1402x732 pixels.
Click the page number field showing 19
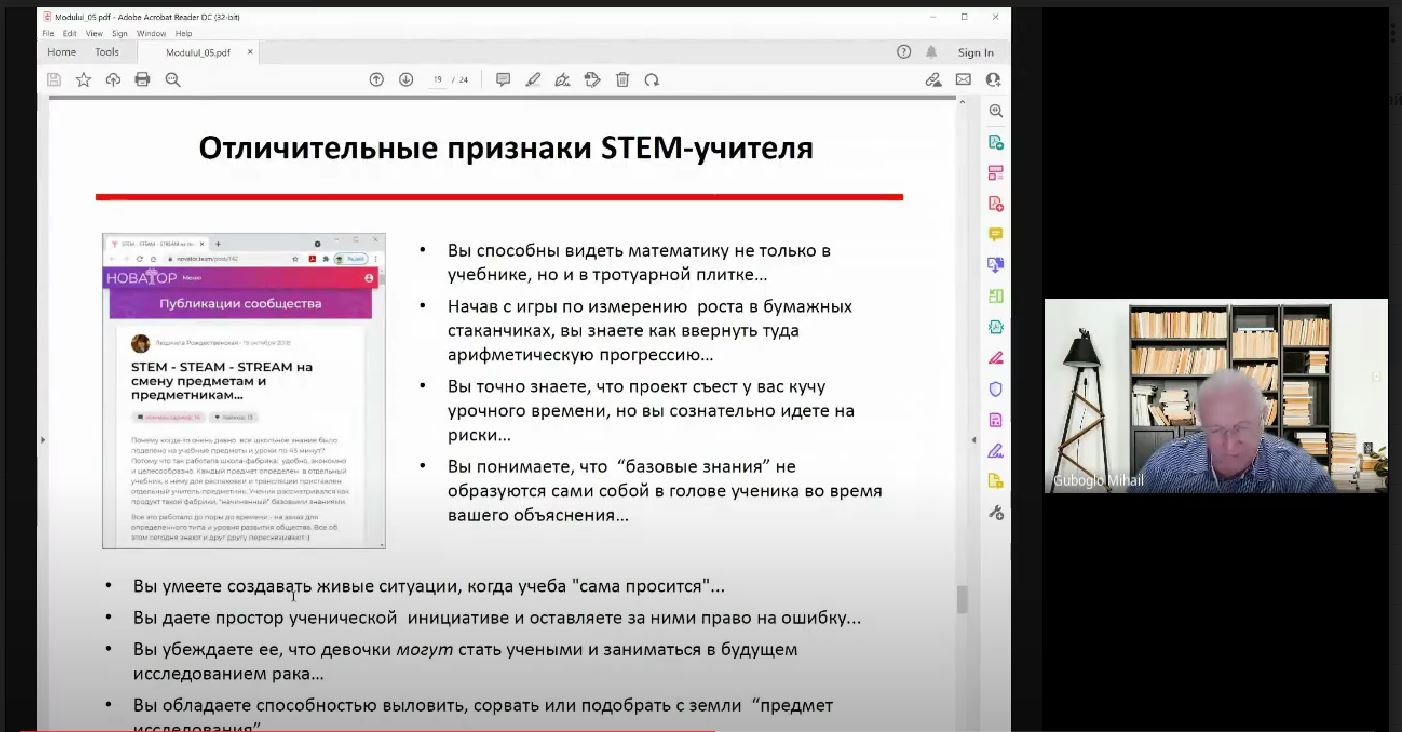[438, 80]
